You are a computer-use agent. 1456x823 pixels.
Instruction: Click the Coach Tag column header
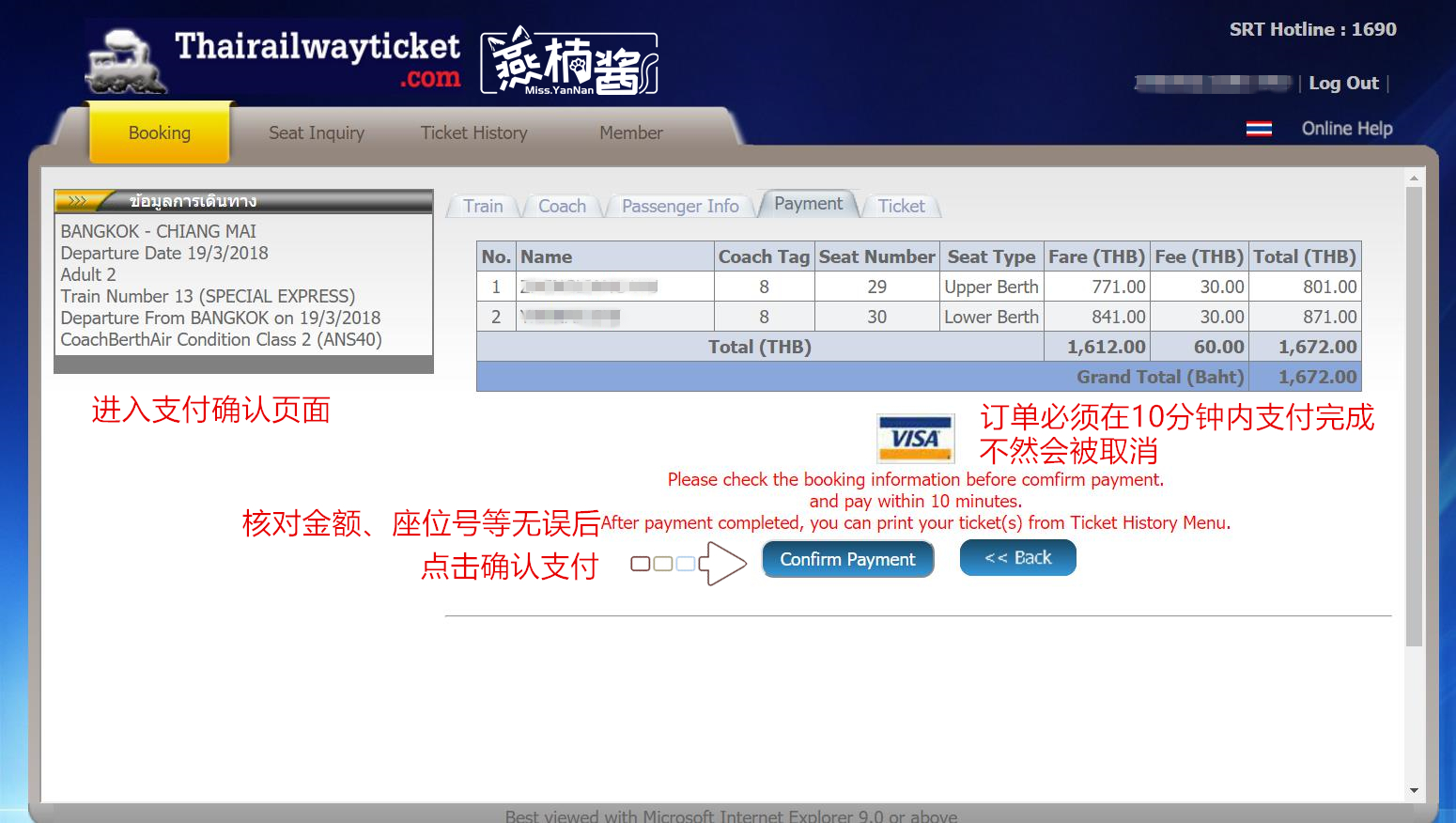(764, 256)
